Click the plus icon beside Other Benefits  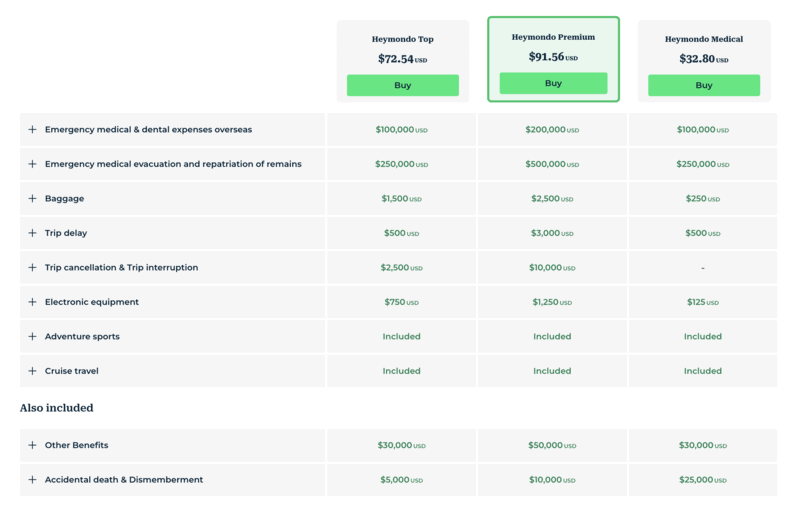tap(32, 445)
